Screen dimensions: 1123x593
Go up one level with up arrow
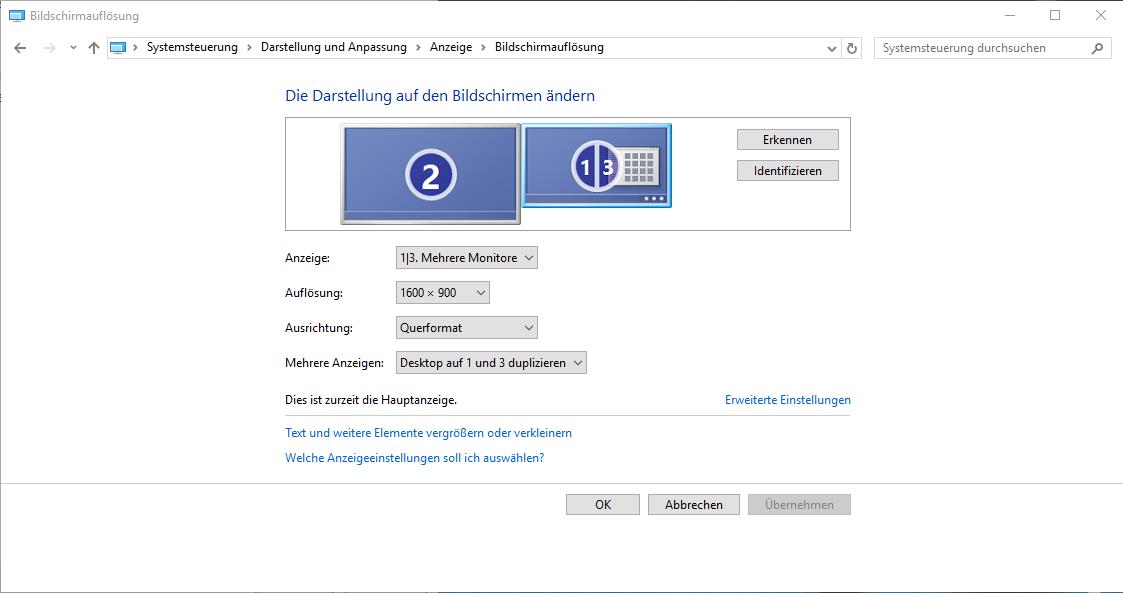click(94, 48)
